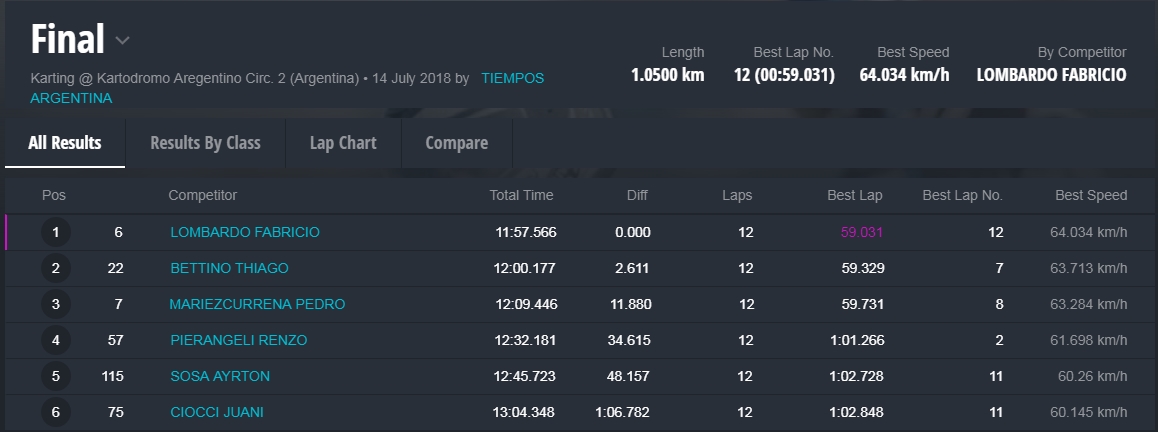Click the Best Lap column header
Screen dimensions: 1158x432
click(x=855, y=195)
